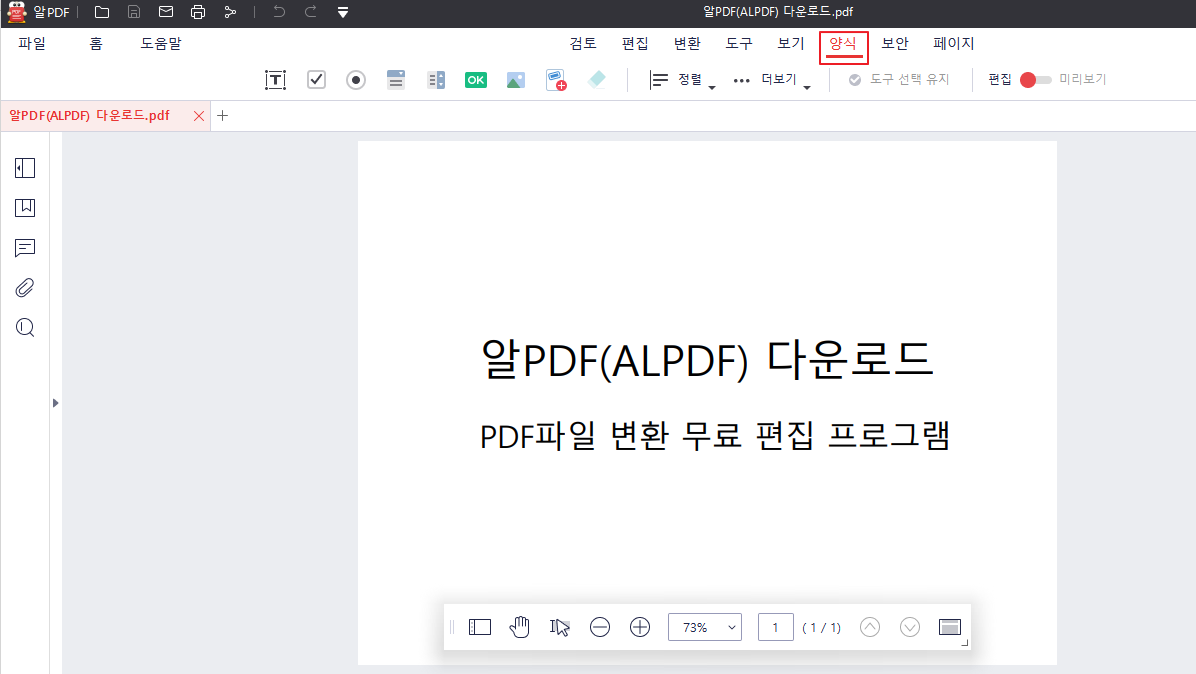Open the zoom level dropdown showing 73%
Viewport: 1196px width, 674px height.
[705, 627]
